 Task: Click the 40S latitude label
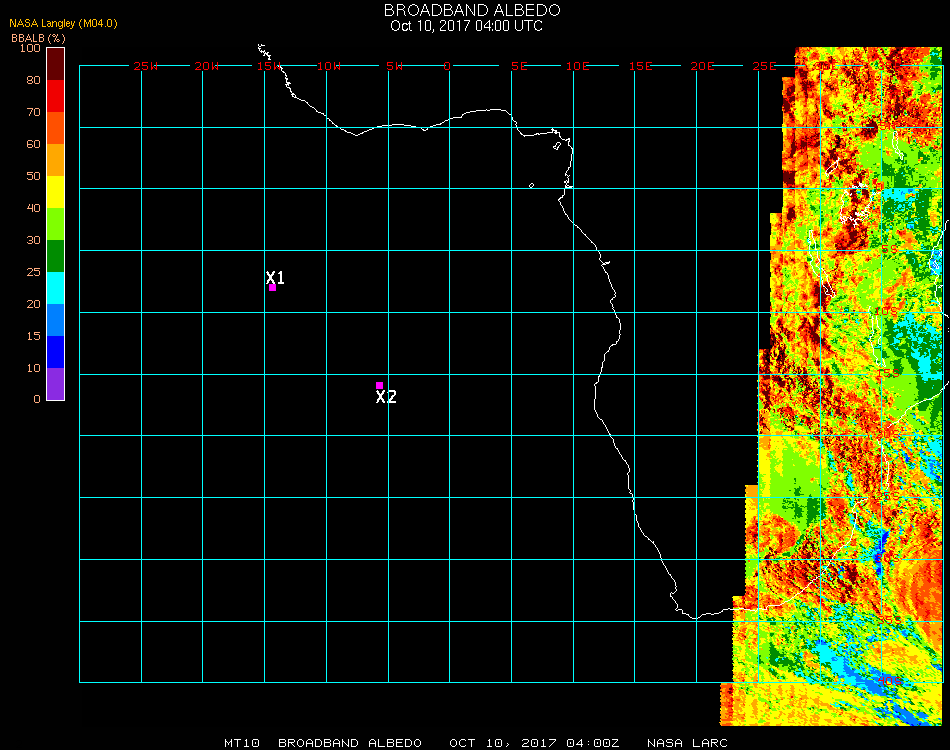coord(890,681)
